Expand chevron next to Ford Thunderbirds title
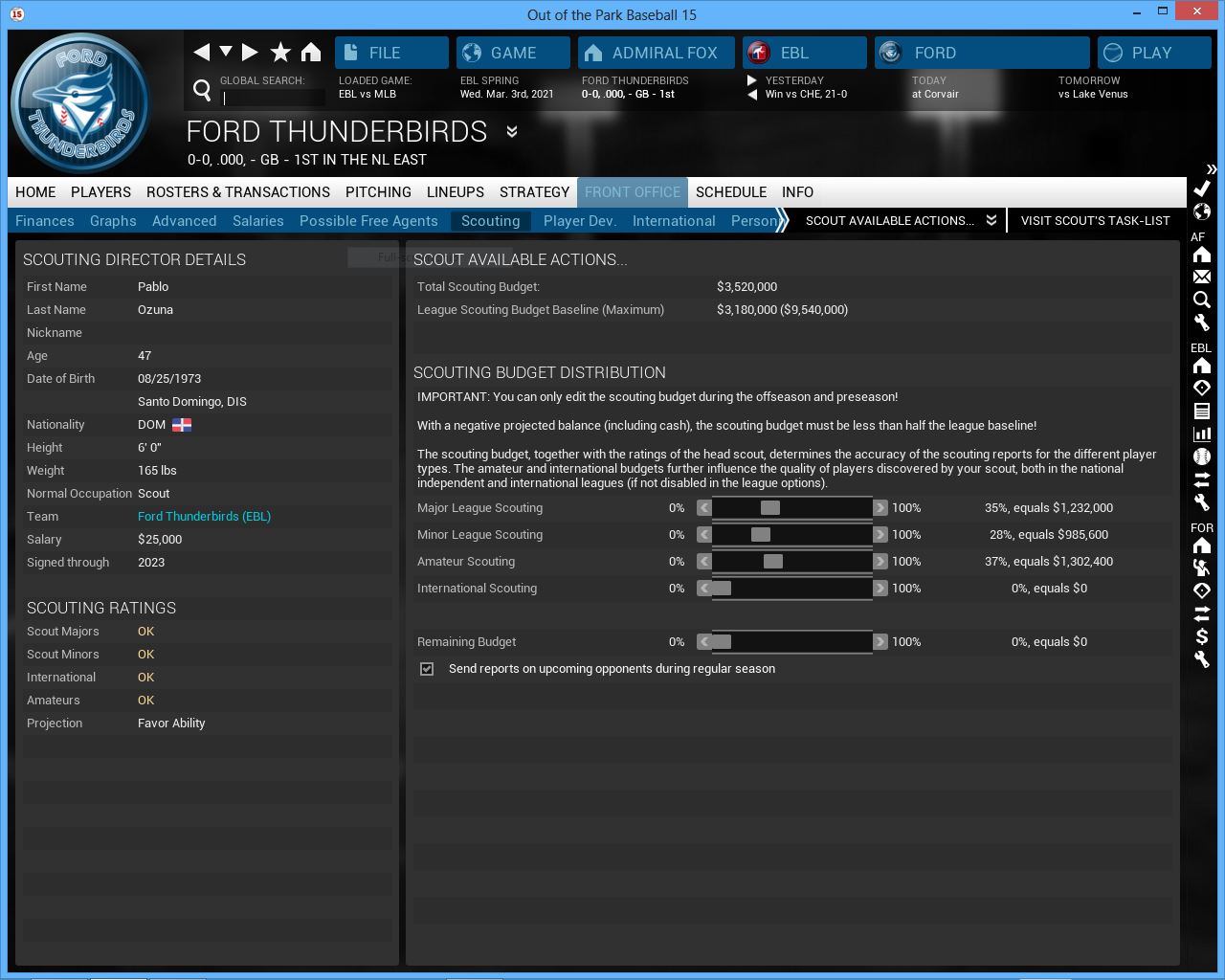The height and width of the screenshot is (980, 1225). point(512,132)
